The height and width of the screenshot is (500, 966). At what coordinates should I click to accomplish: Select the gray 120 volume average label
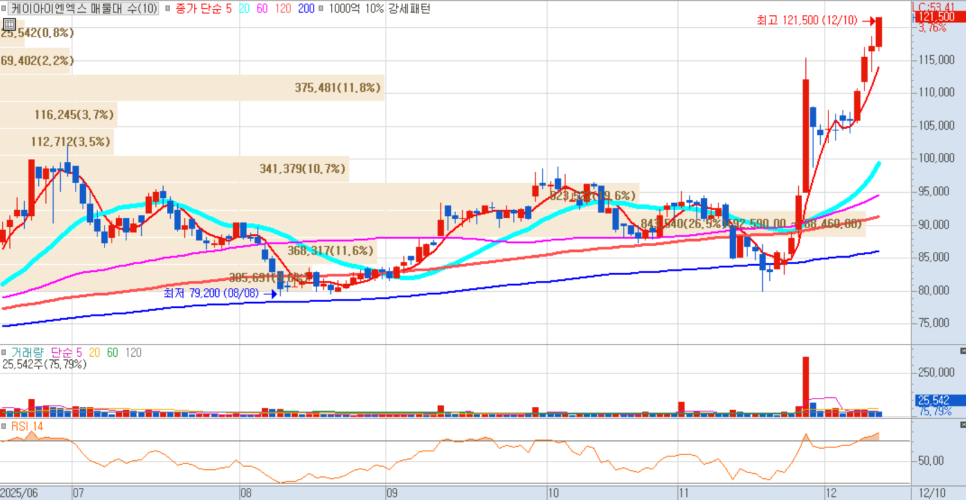point(133,352)
